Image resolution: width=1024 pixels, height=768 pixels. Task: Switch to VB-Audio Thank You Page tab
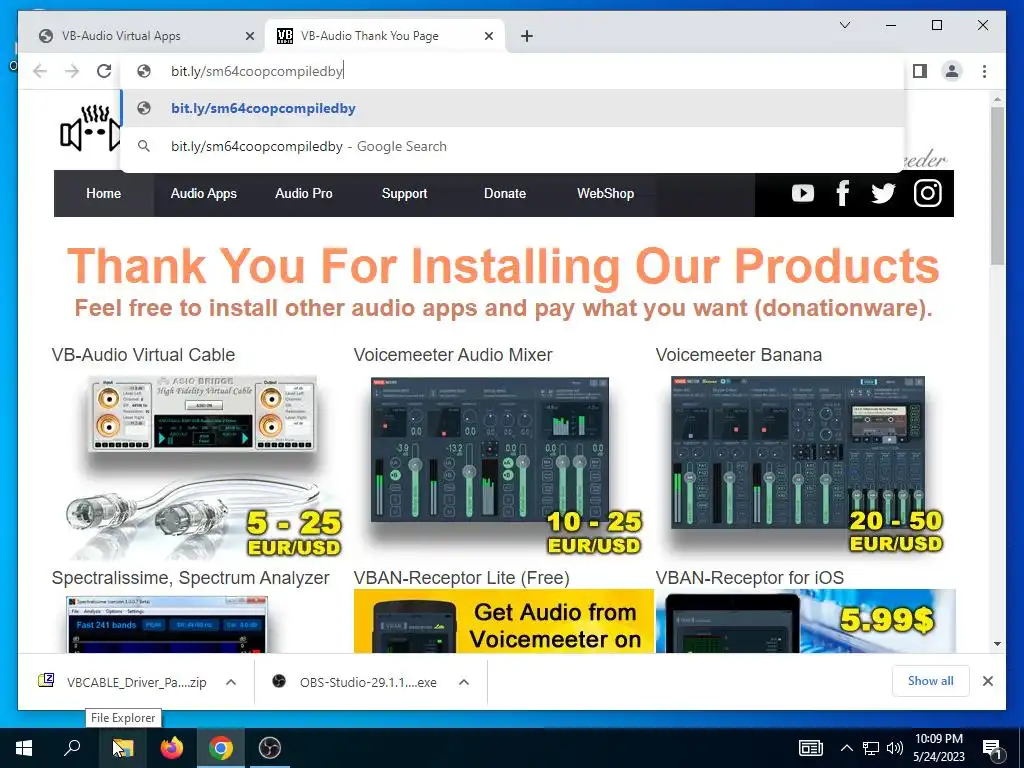pyautogui.click(x=385, y=36)
